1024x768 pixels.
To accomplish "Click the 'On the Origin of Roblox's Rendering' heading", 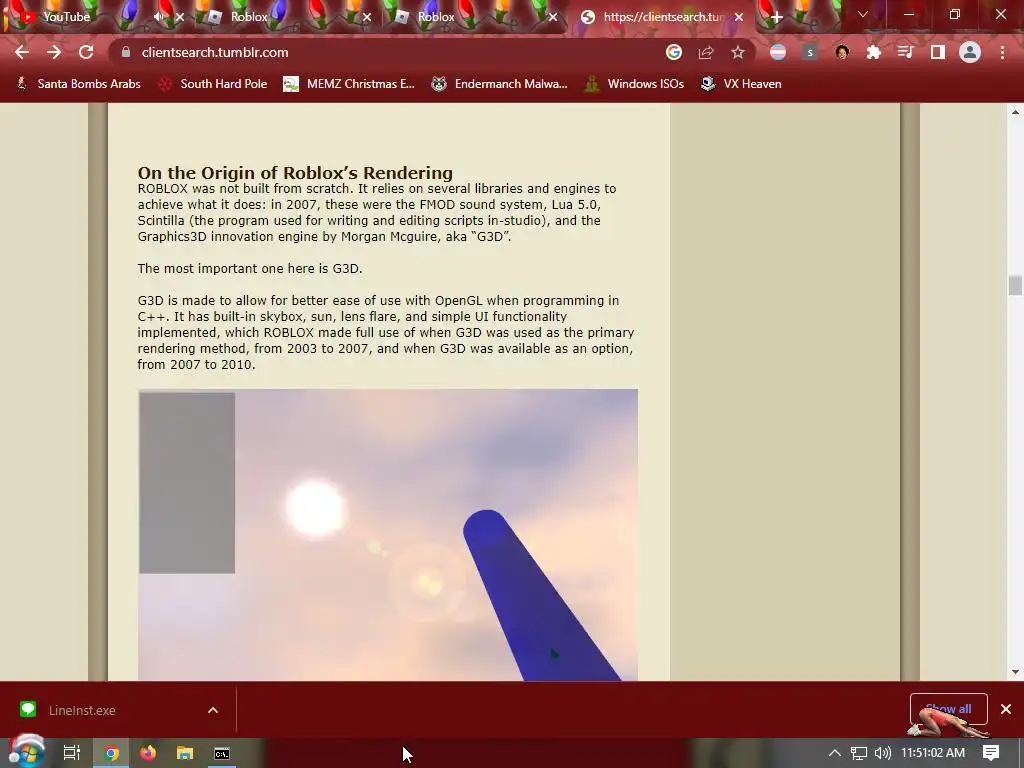I will (295, 172).
